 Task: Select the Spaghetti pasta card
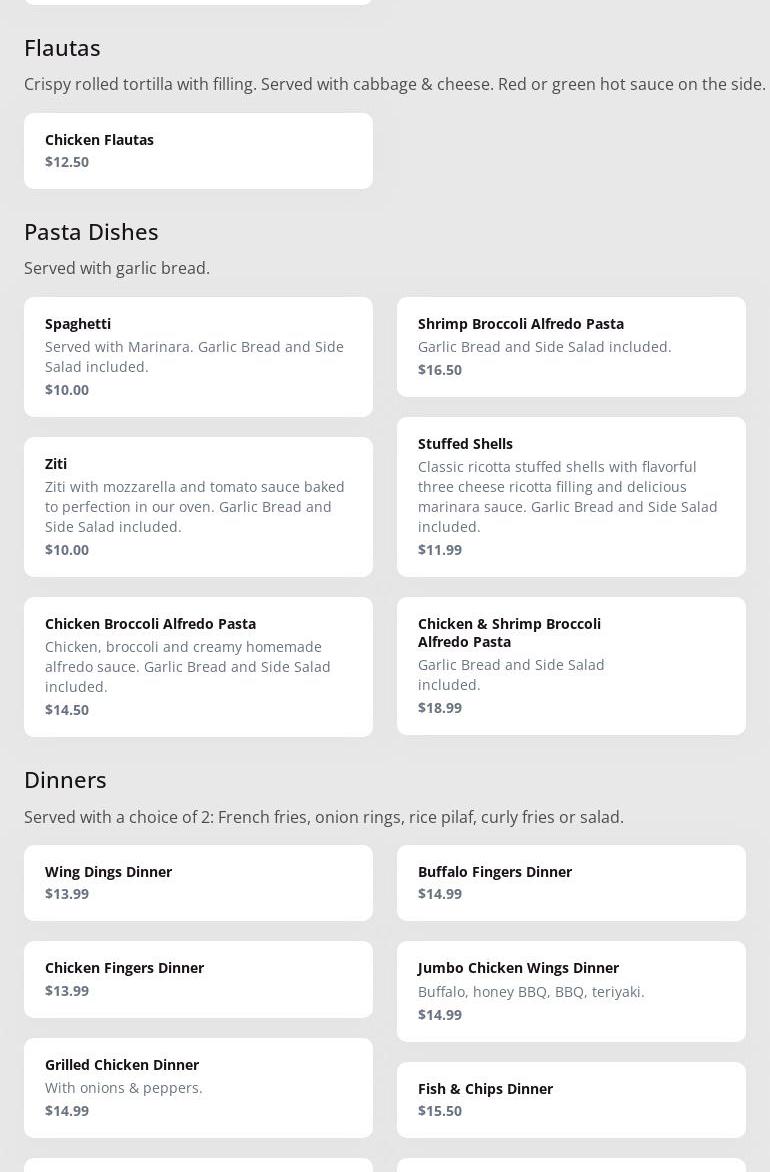click(x=198, y=356)
